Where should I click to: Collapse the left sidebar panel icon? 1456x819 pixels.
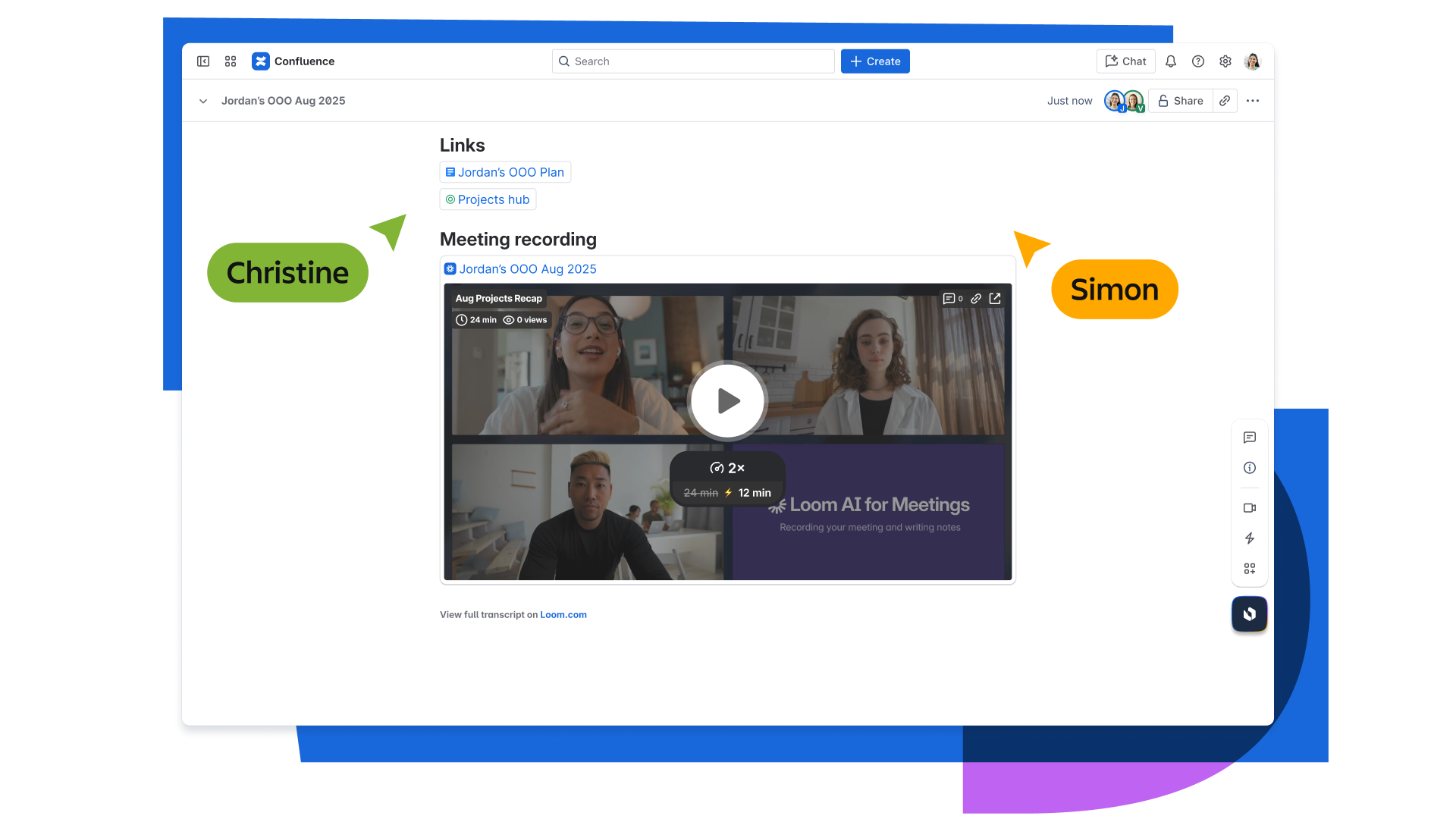tap(203, 61)
